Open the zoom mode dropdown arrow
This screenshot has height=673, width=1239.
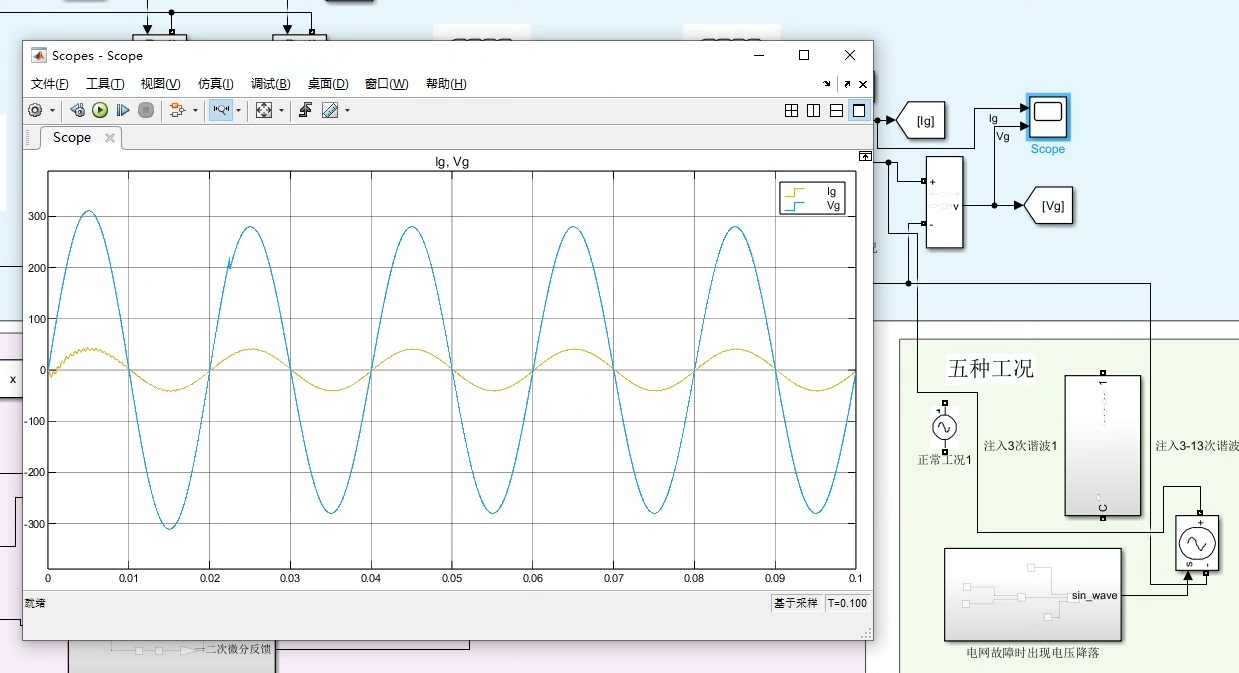[x=239, y=110]
